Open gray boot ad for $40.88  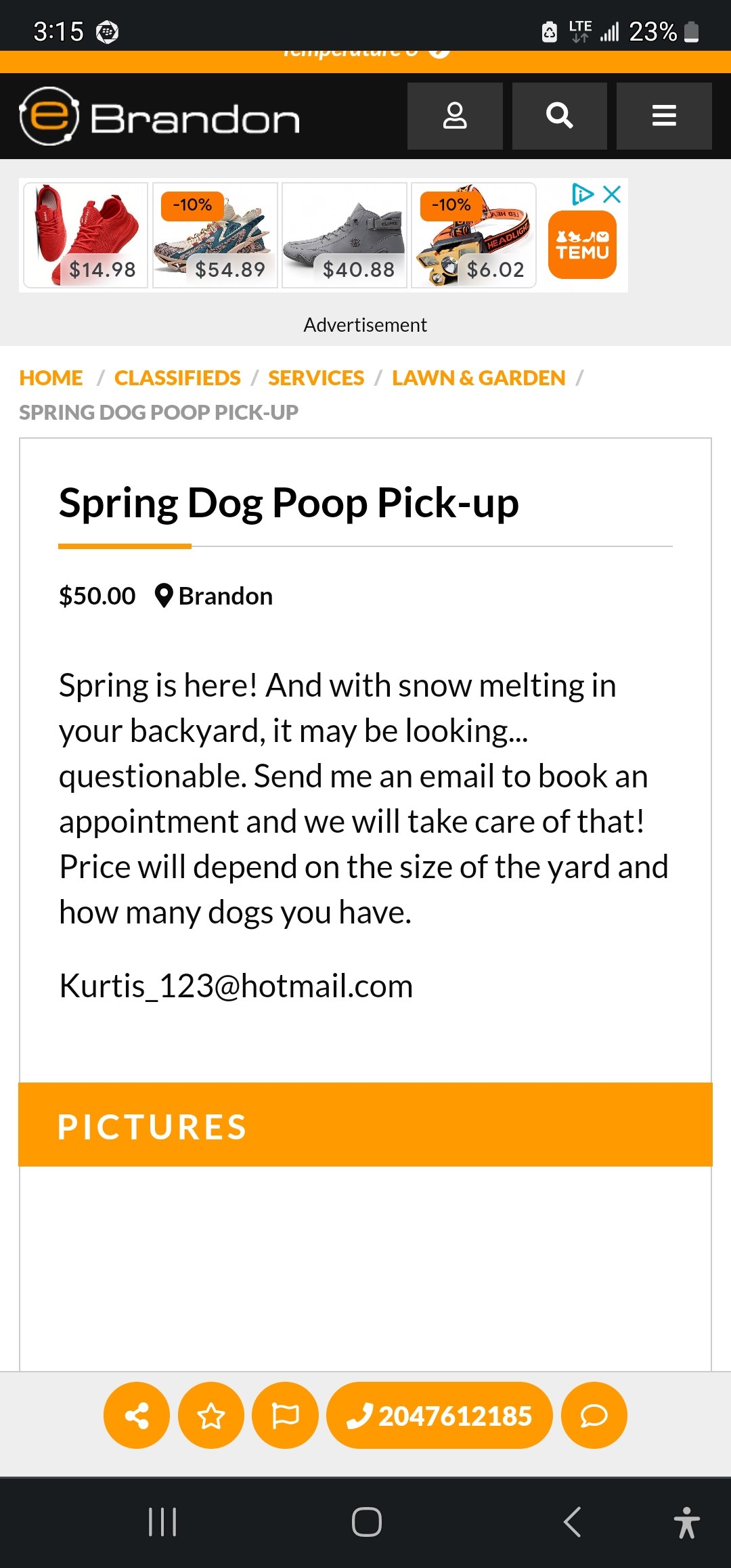point(345,236)
